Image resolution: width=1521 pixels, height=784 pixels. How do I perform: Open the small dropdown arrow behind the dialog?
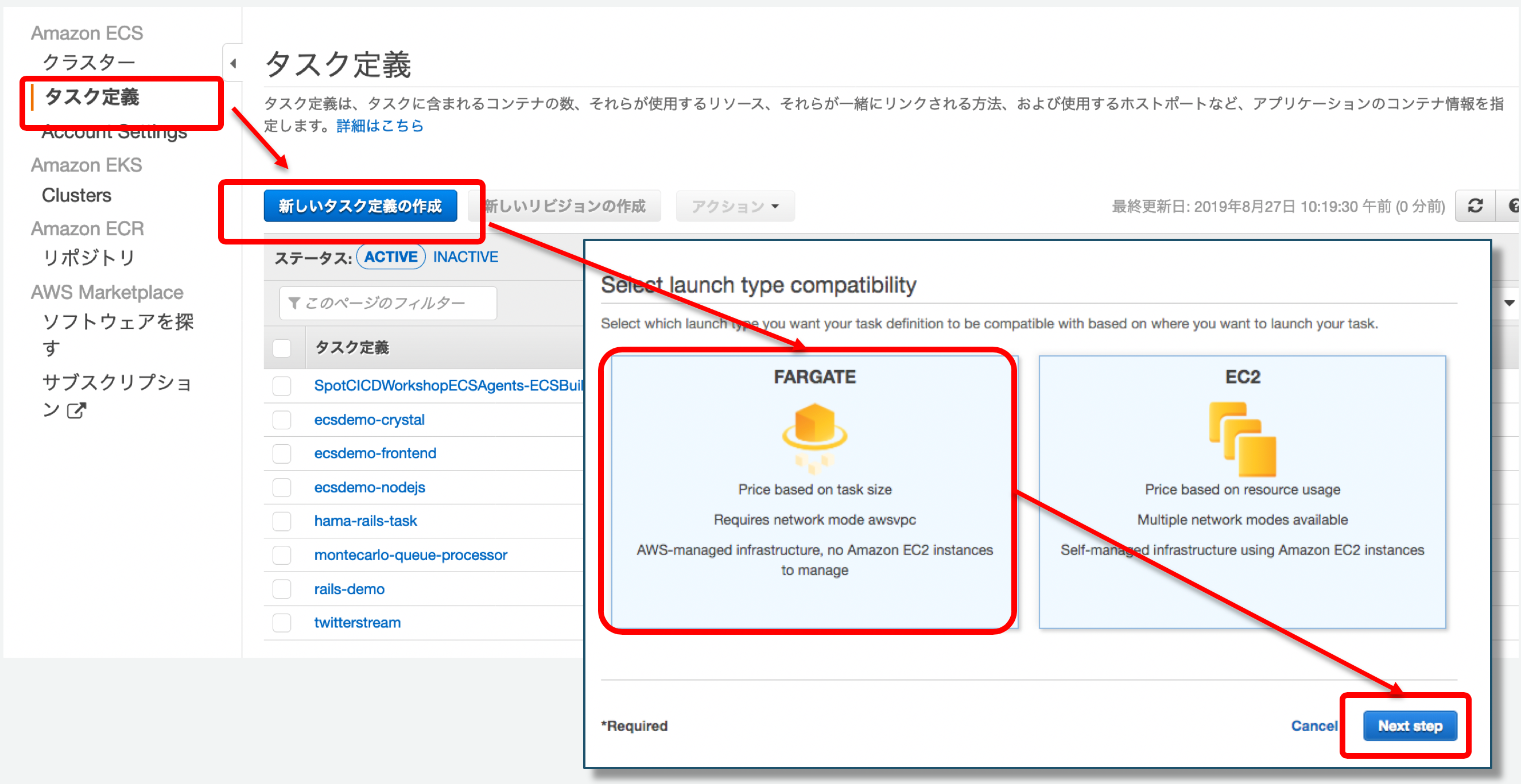coord(1509,303)
